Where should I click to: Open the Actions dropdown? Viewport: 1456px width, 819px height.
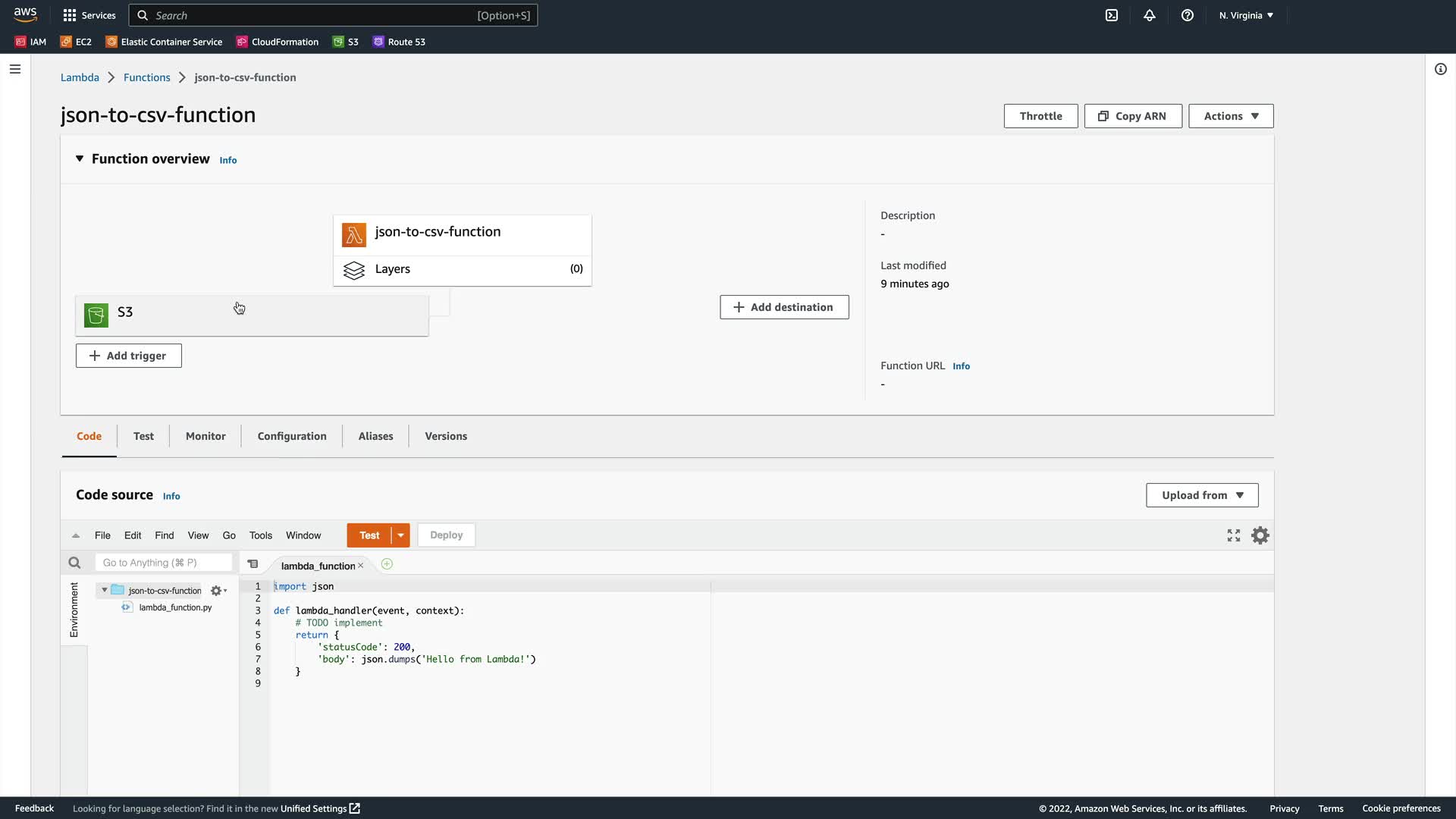(1230, 116)
